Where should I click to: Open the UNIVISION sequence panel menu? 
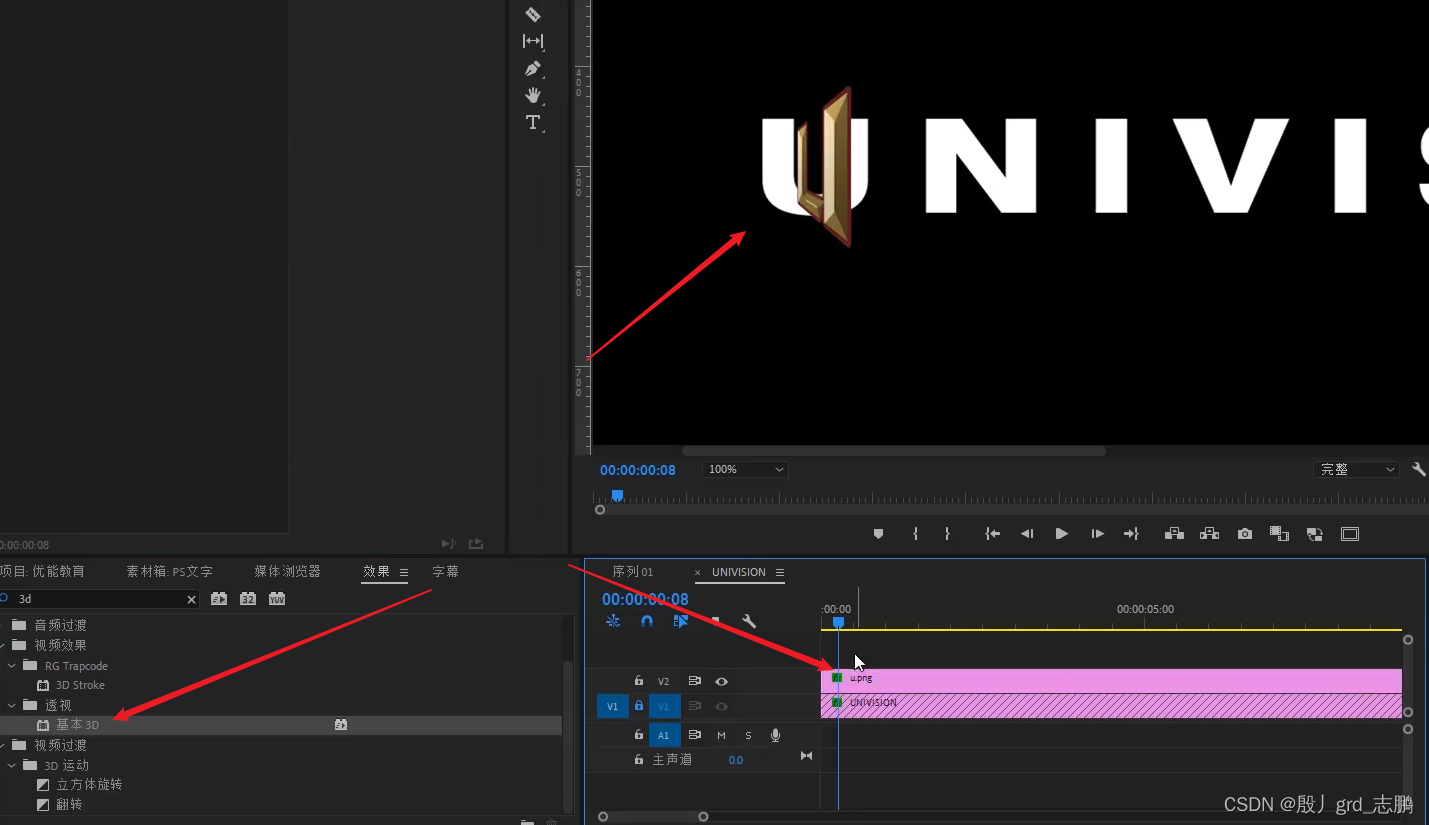tap(780, 573)
